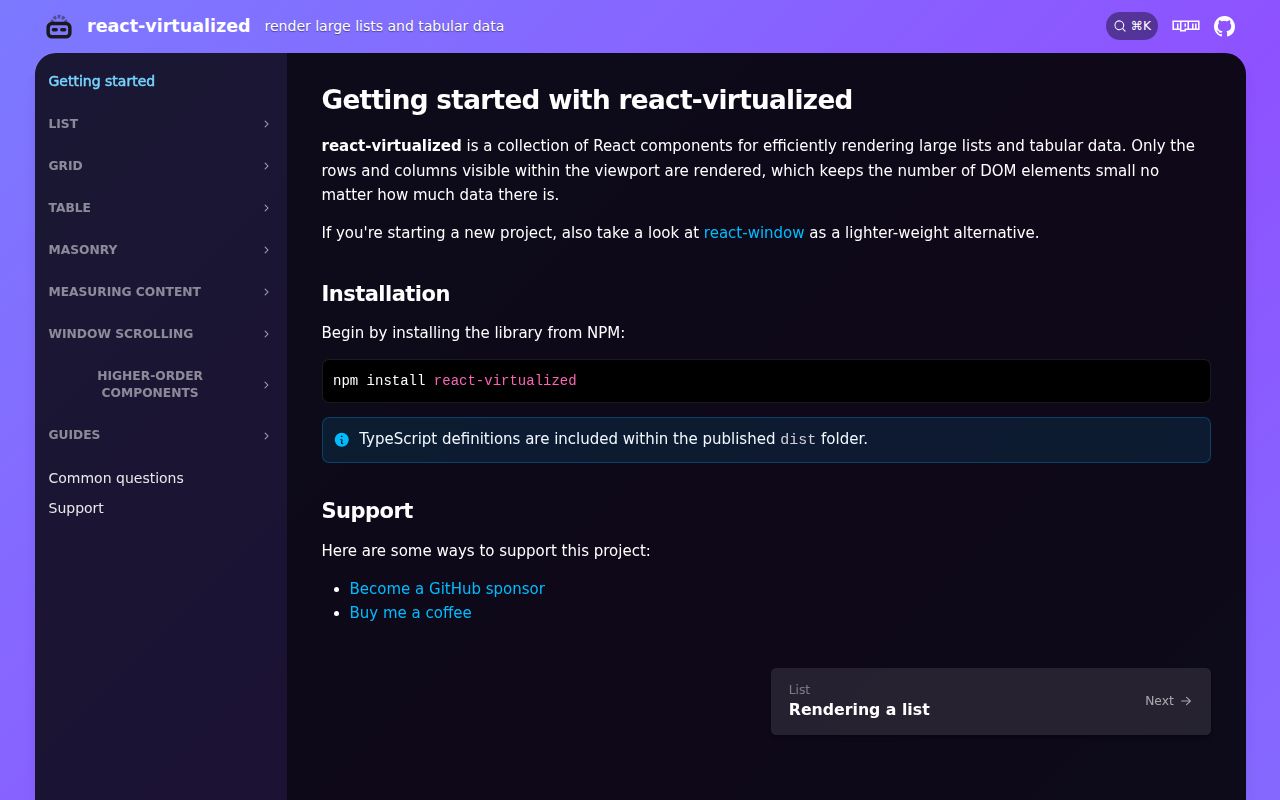Click the npm install code block
The image size is (1280, 800).
tap(766, 381)
